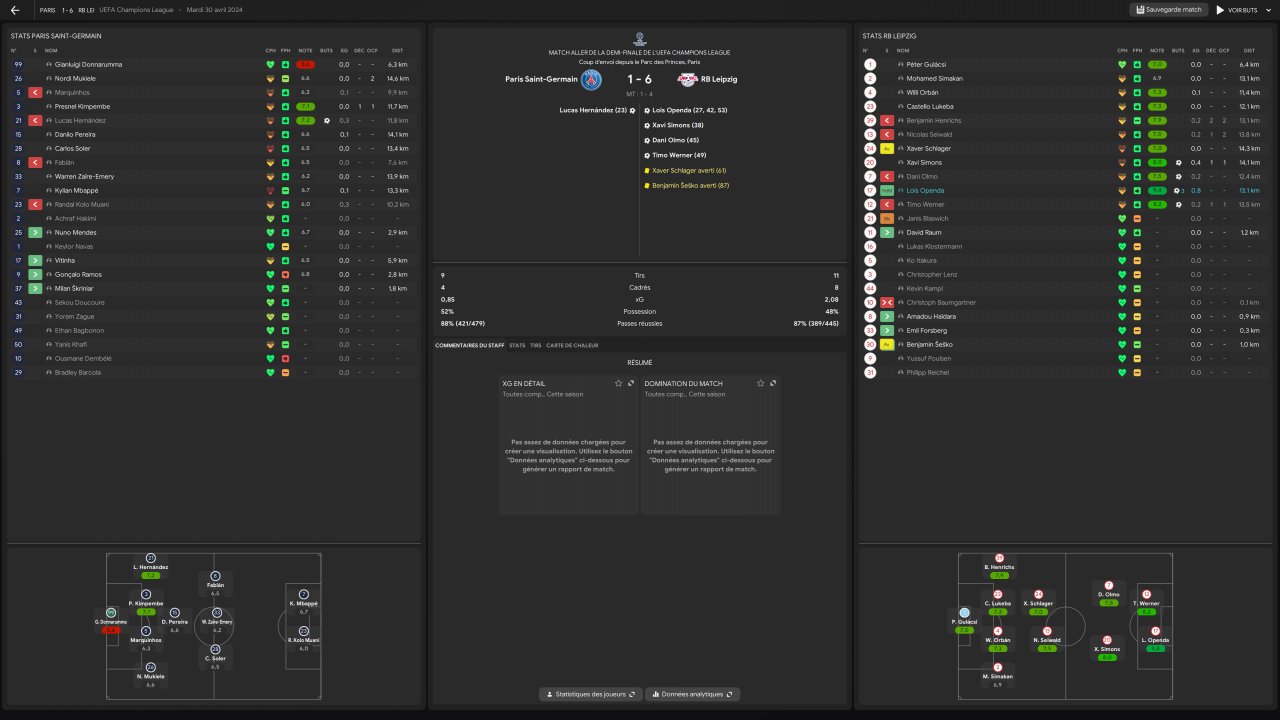Sort PSG table by NOM column
The image size is (1280, 720).
pos(51,50)
